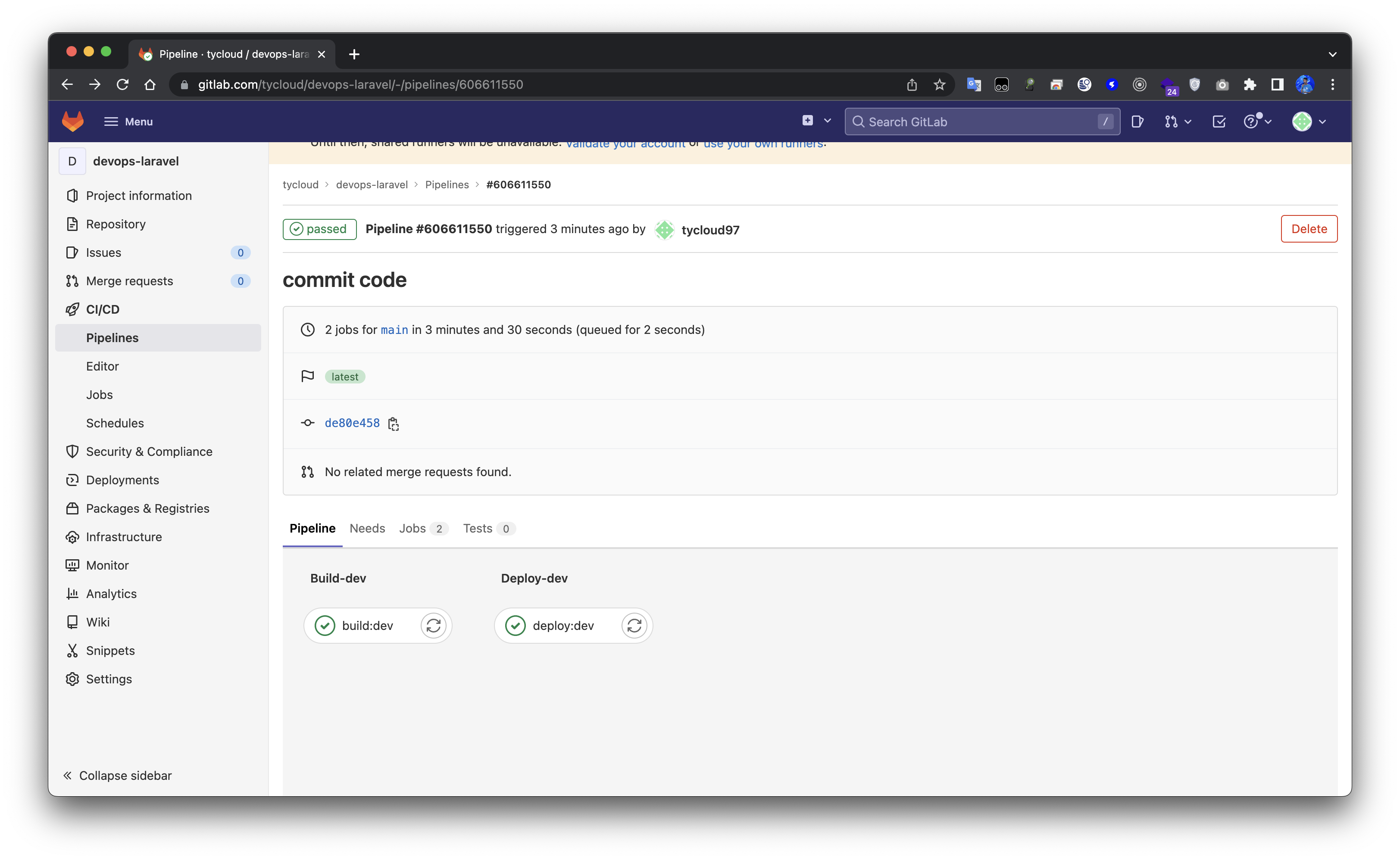1400x860 pixels.
Task: Open the user avatar dropdown
Action: pyautogui.click(x=1309, y=121)
